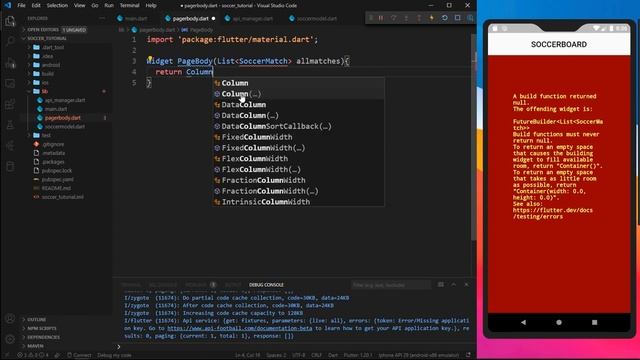Open the Edit menu

(x=36, y=5)
